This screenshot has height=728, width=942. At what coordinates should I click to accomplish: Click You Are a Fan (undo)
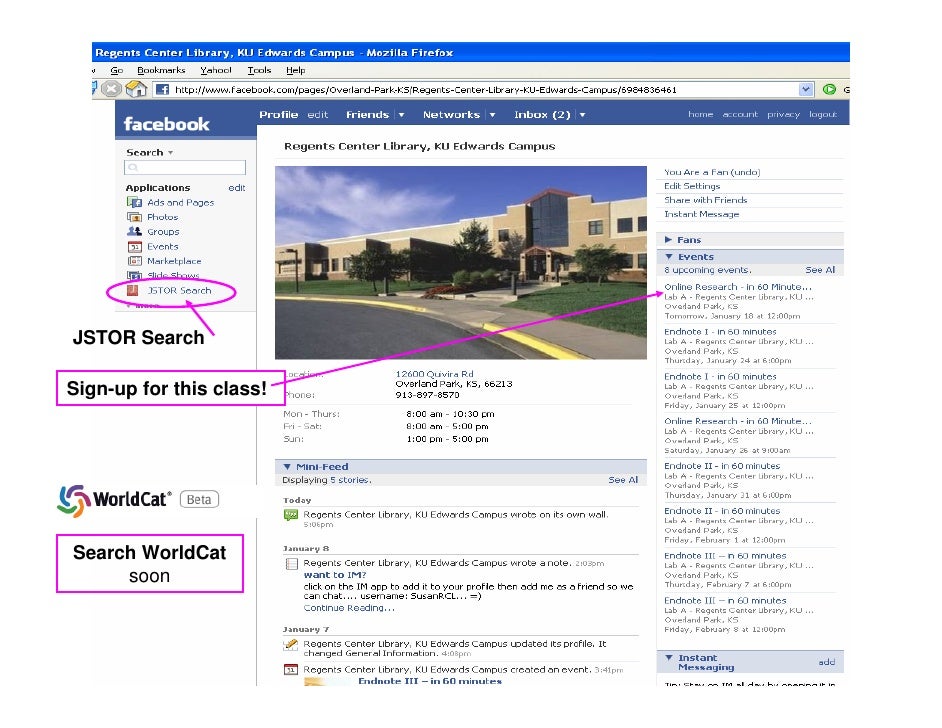click(x=712, y=172)
